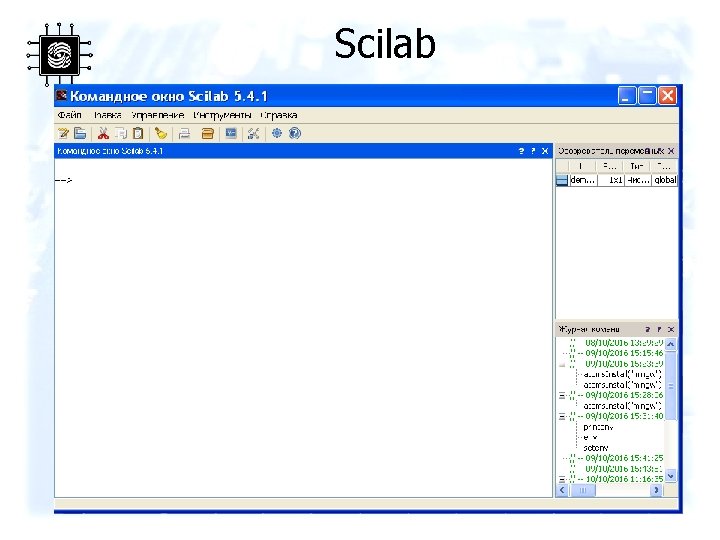Launch SciNotes editor from the toolbar
Screen dimensions: 720x540
[63, 134]
